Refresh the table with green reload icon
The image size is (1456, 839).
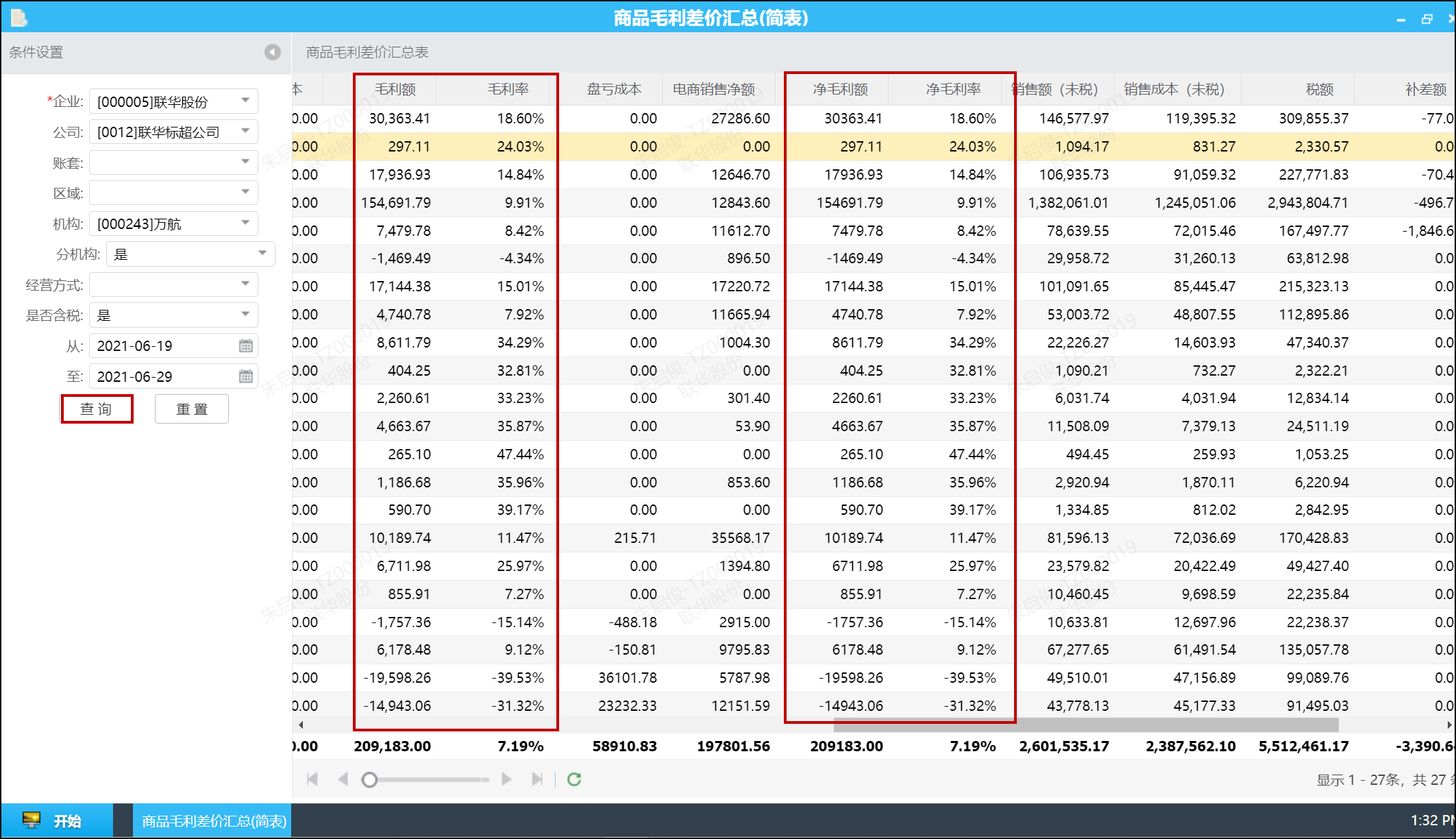[x=574, y=779]
